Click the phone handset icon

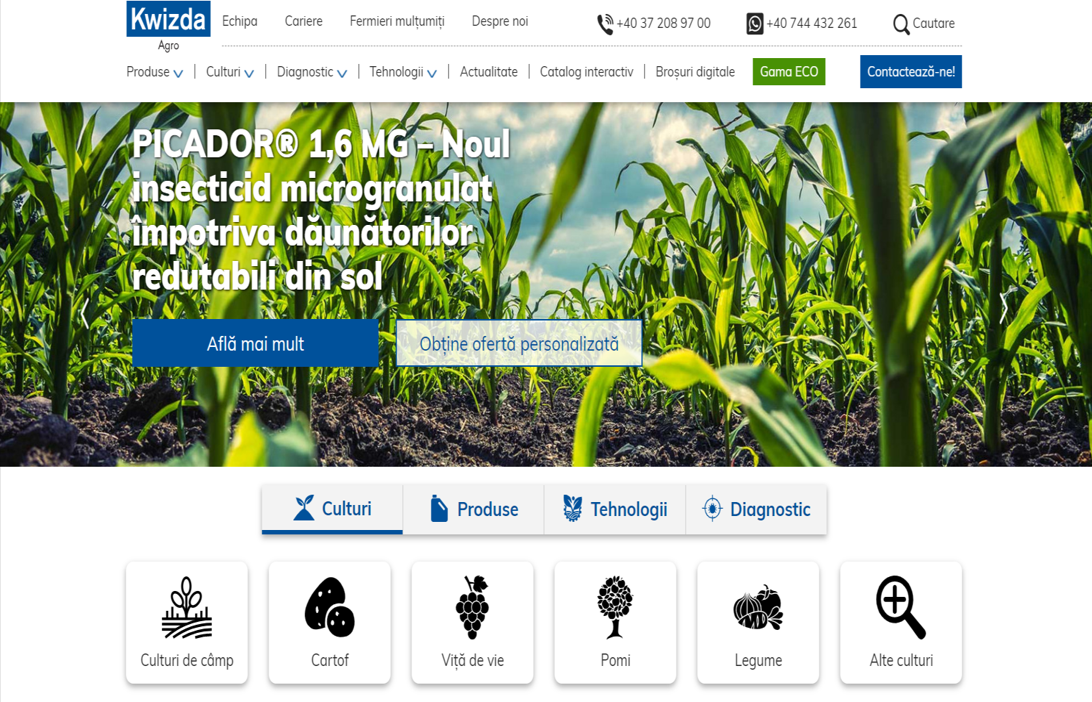pyautogui.click(x=605, y=24)
